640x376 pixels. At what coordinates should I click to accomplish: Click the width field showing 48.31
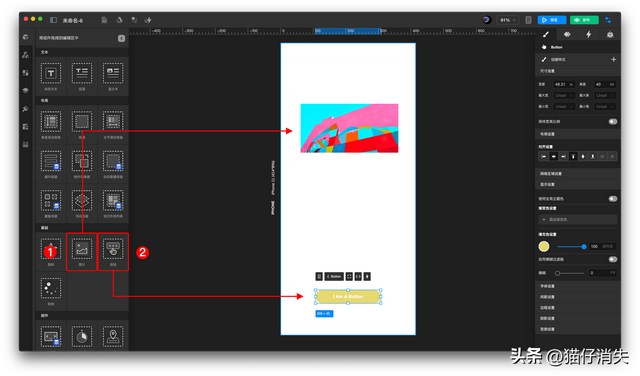564,84
